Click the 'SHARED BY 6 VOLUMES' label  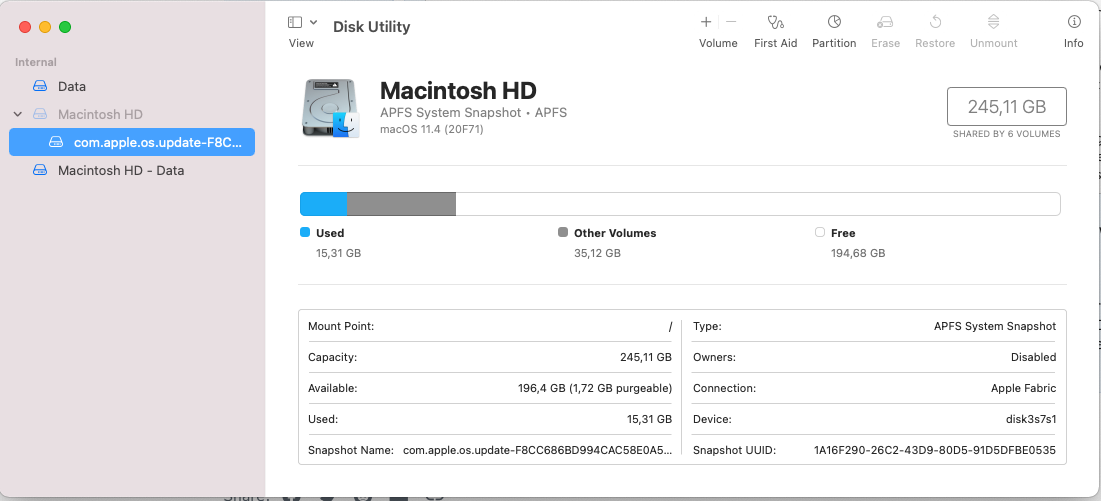point(1007,133)
